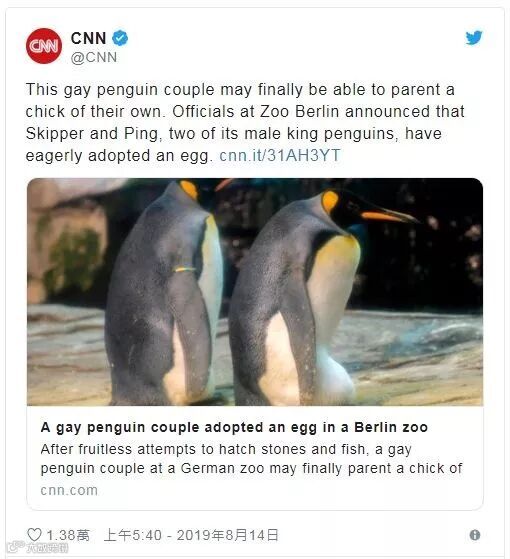Open the CNN display name
This screenshot has height=559, width=510.
tap(88, 38)
